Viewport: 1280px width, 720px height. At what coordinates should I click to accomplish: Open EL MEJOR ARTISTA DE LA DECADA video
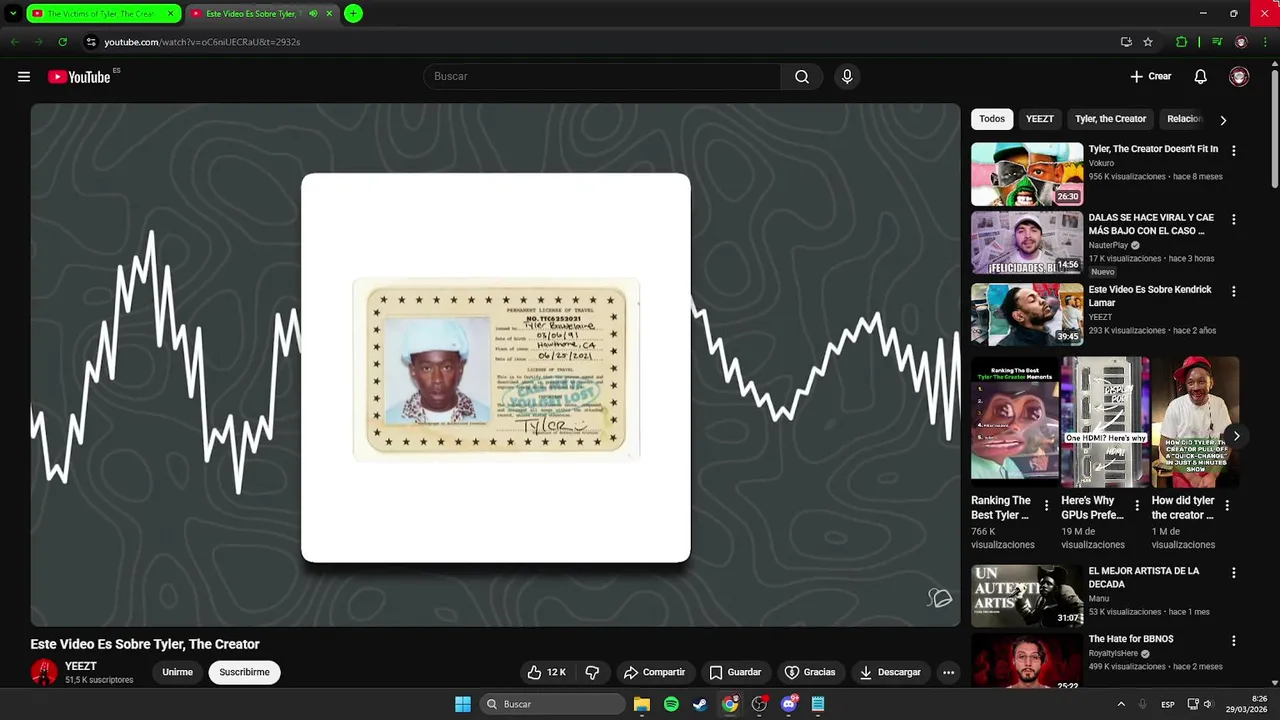[x=1027, y=596]
